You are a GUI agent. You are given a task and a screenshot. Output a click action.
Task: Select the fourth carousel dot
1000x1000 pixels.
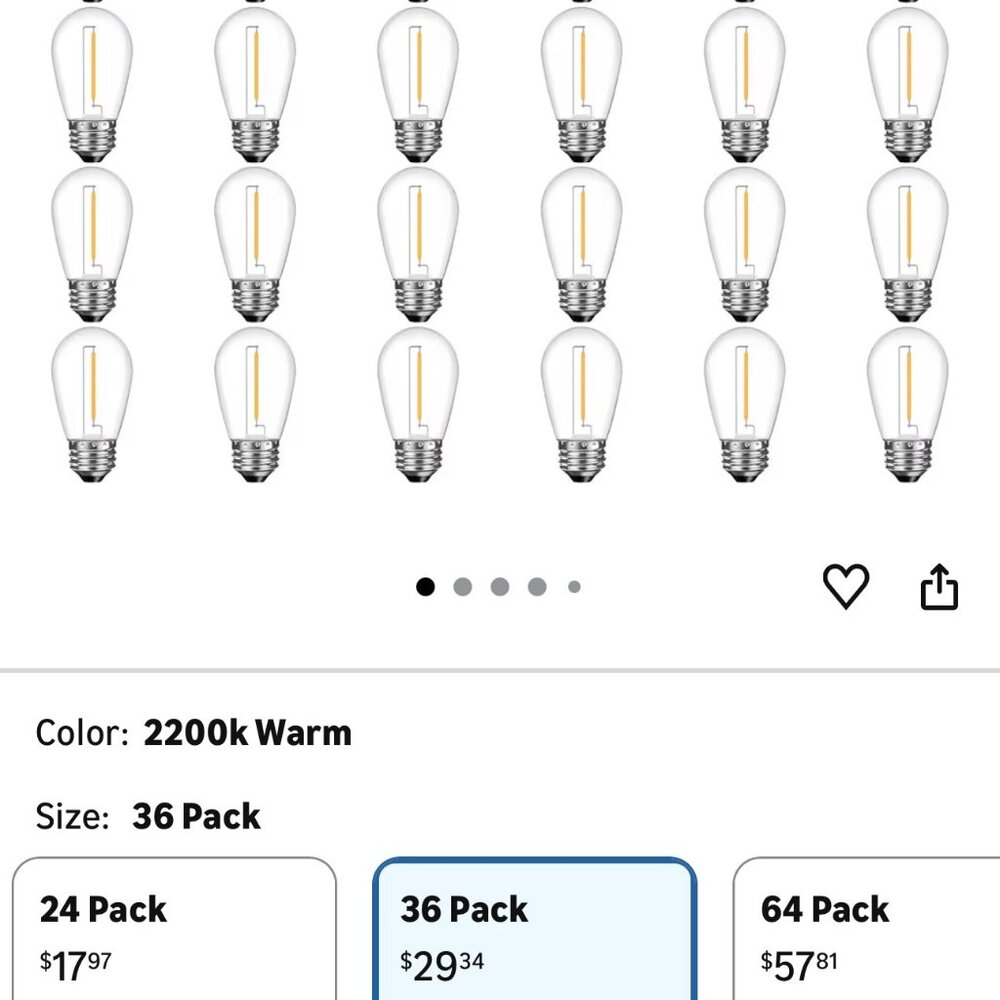[536, 586]
